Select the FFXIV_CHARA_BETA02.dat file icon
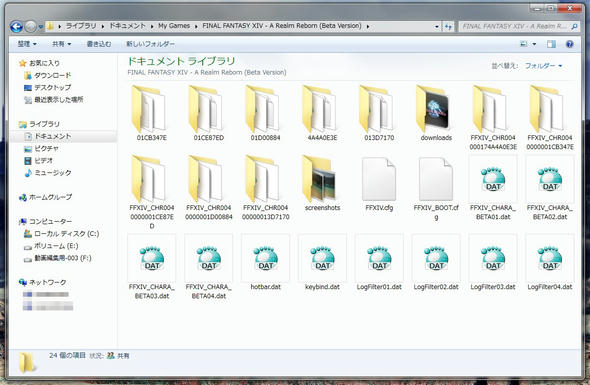The height and width of the screenshot is (385, 590). (550, 179)
